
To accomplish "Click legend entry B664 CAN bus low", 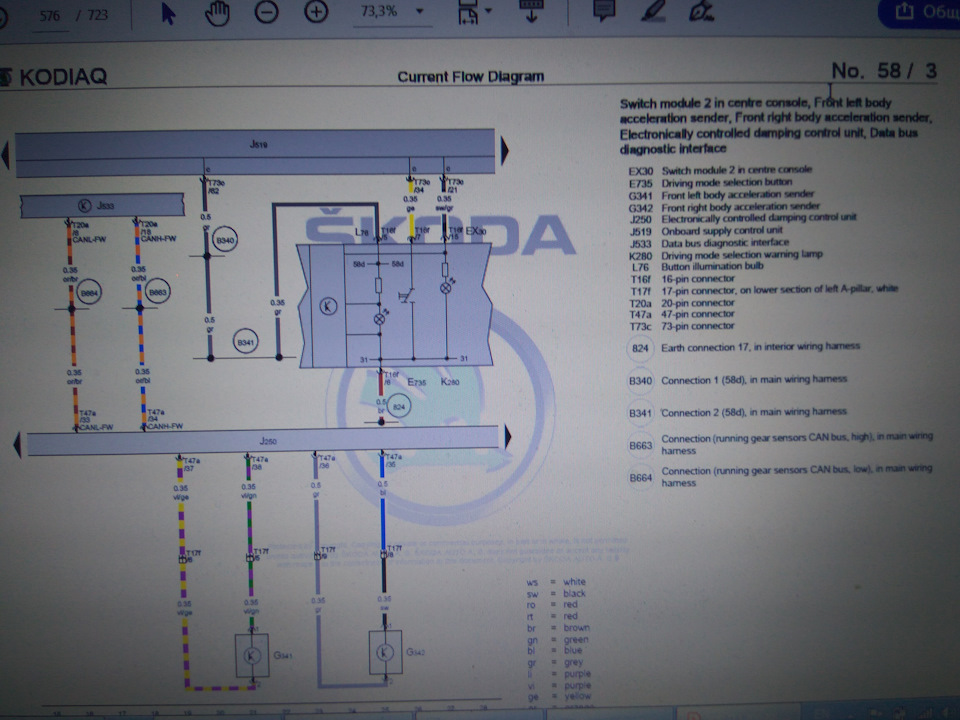I will tap(781, 476).
